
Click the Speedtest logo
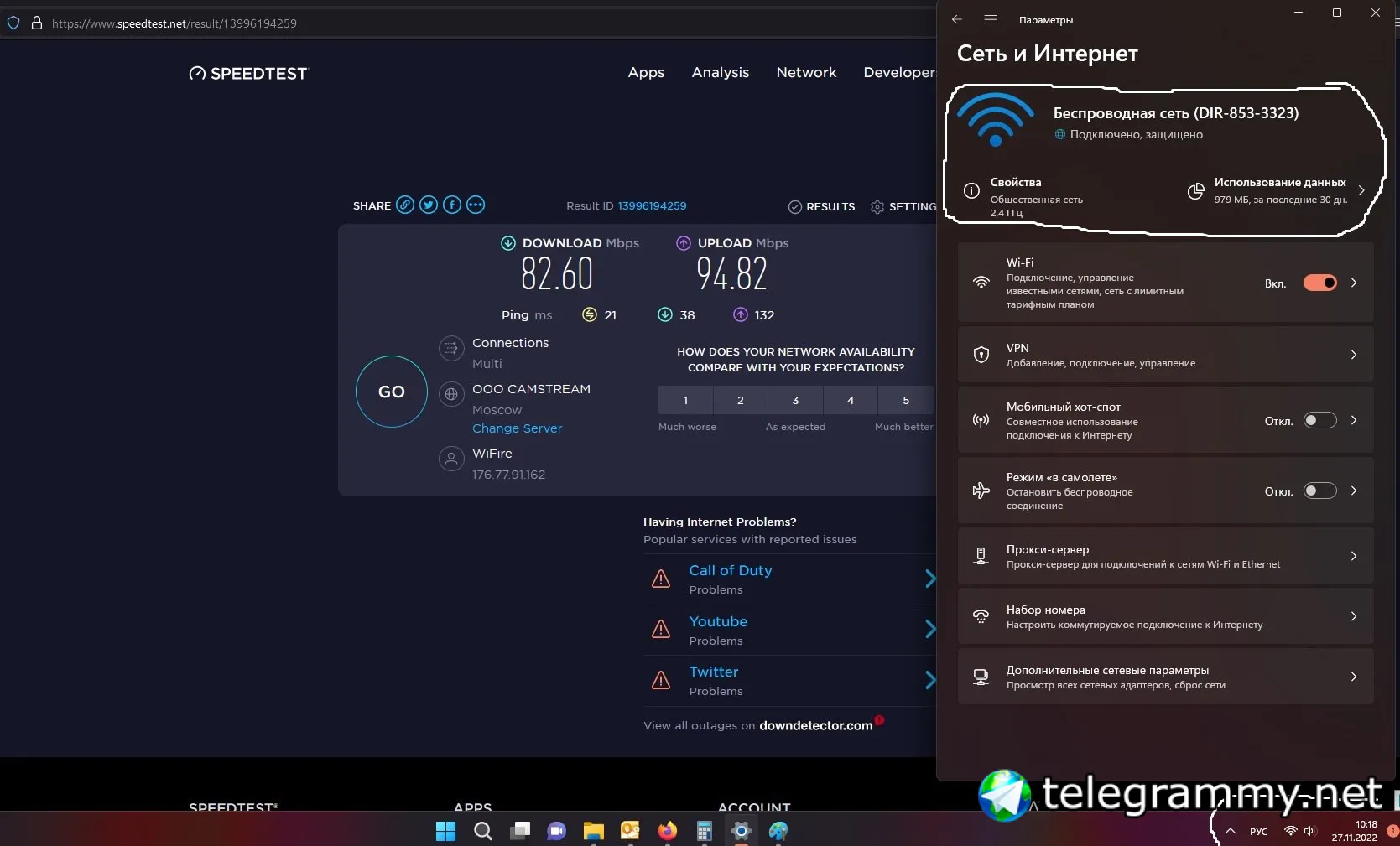[x=248, y=74]
